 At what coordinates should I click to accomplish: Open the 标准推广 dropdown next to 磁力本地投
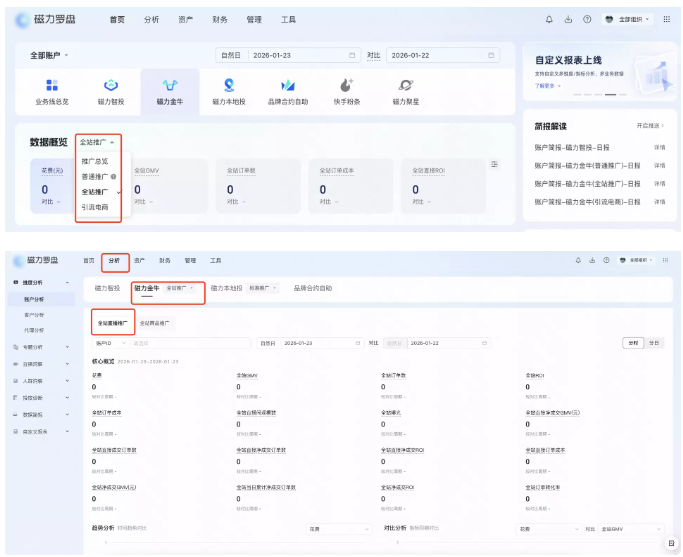coord(263,288)
